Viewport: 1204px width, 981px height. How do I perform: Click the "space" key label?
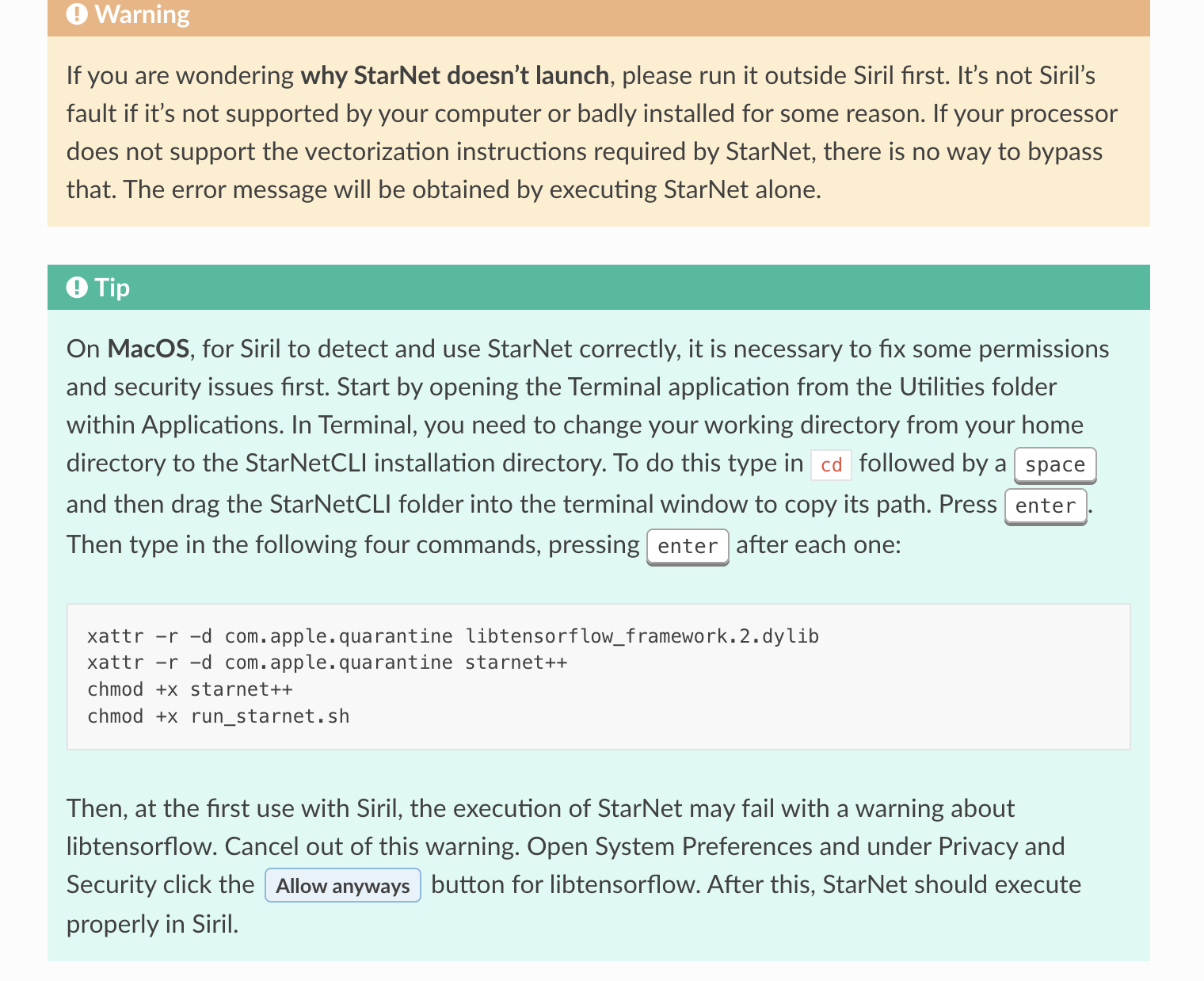pos(1054,465)
